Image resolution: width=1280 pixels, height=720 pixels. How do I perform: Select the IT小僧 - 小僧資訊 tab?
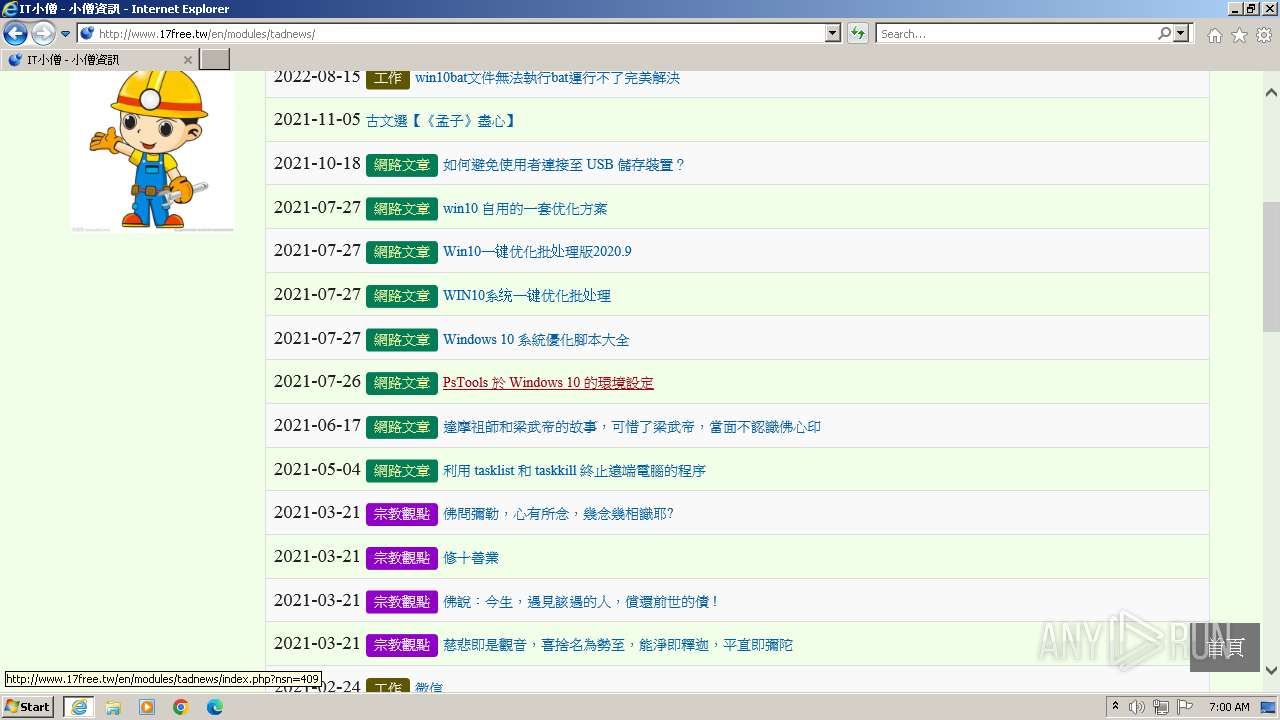pyautogui.click(x=100, y=60)
